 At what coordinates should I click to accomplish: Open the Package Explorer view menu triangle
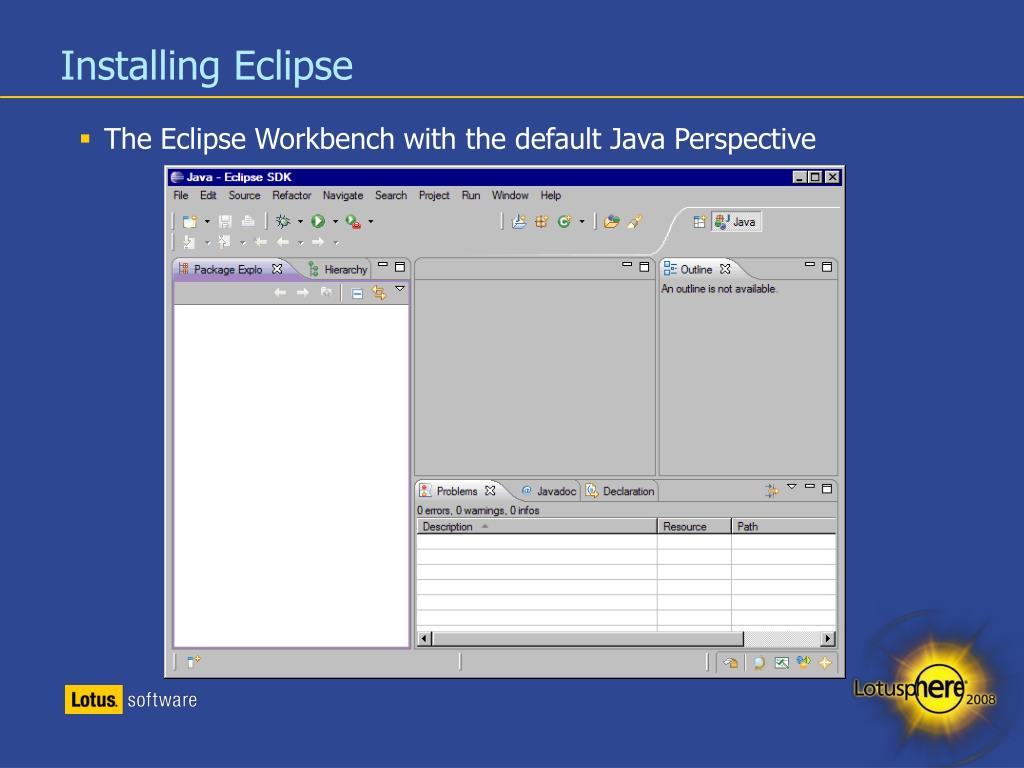[400, 289]
